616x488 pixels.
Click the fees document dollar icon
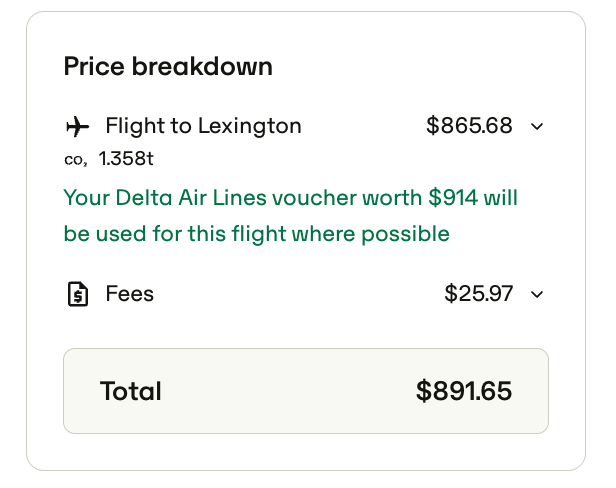78,294
